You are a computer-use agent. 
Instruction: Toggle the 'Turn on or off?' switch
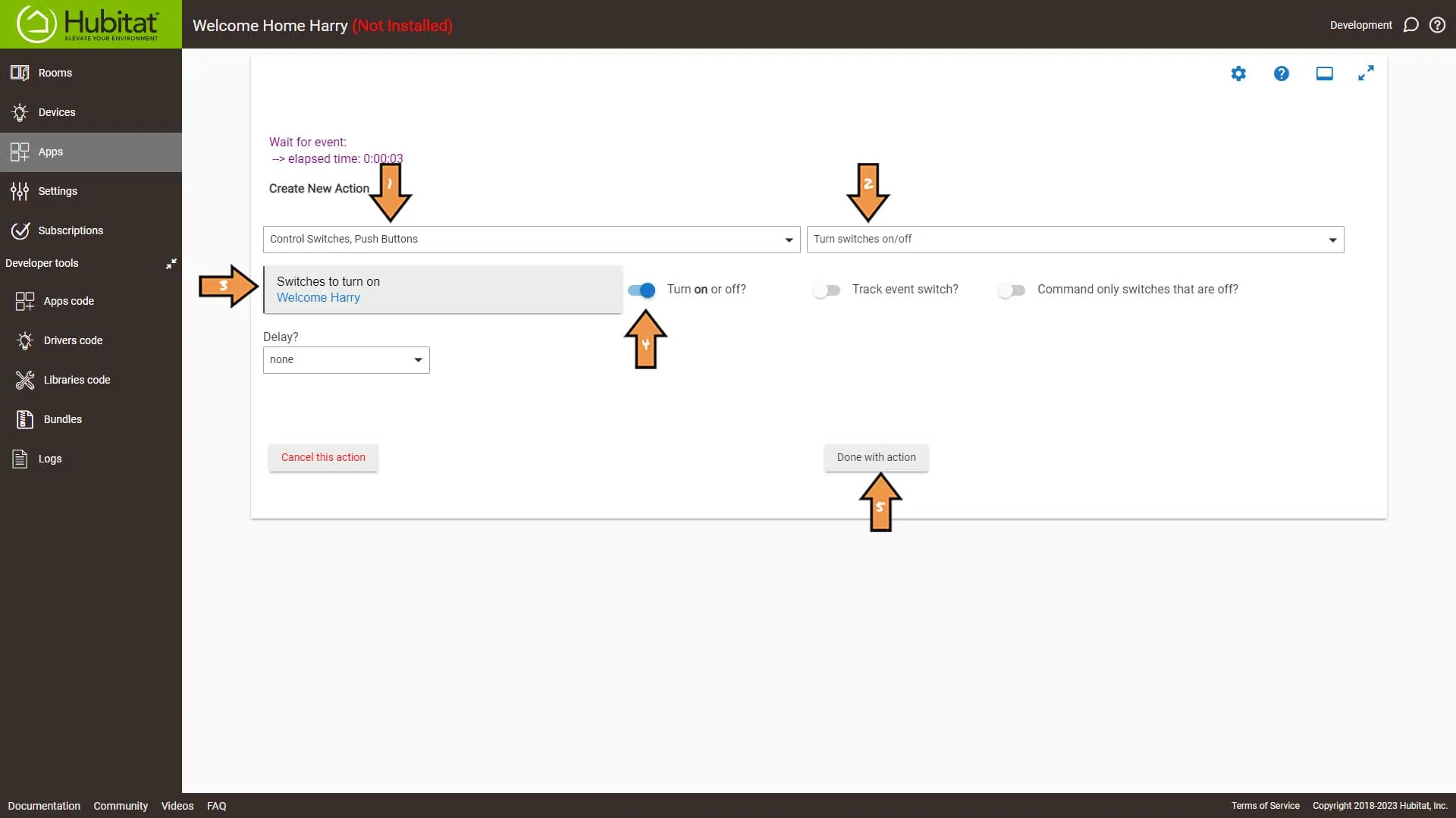point(642,290)
